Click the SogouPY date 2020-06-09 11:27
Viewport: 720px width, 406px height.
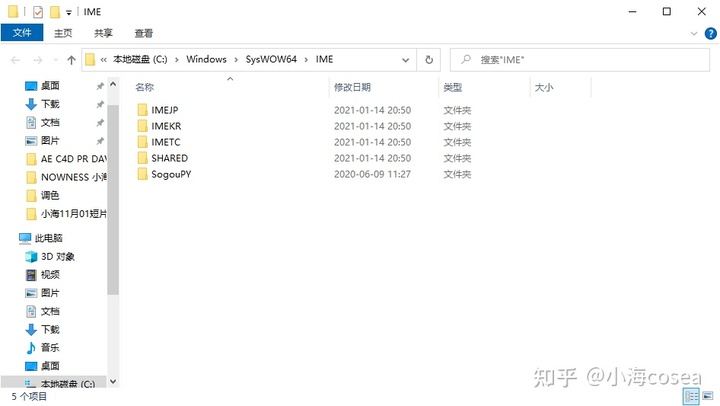pyautogui.click(x=372, y=174)
